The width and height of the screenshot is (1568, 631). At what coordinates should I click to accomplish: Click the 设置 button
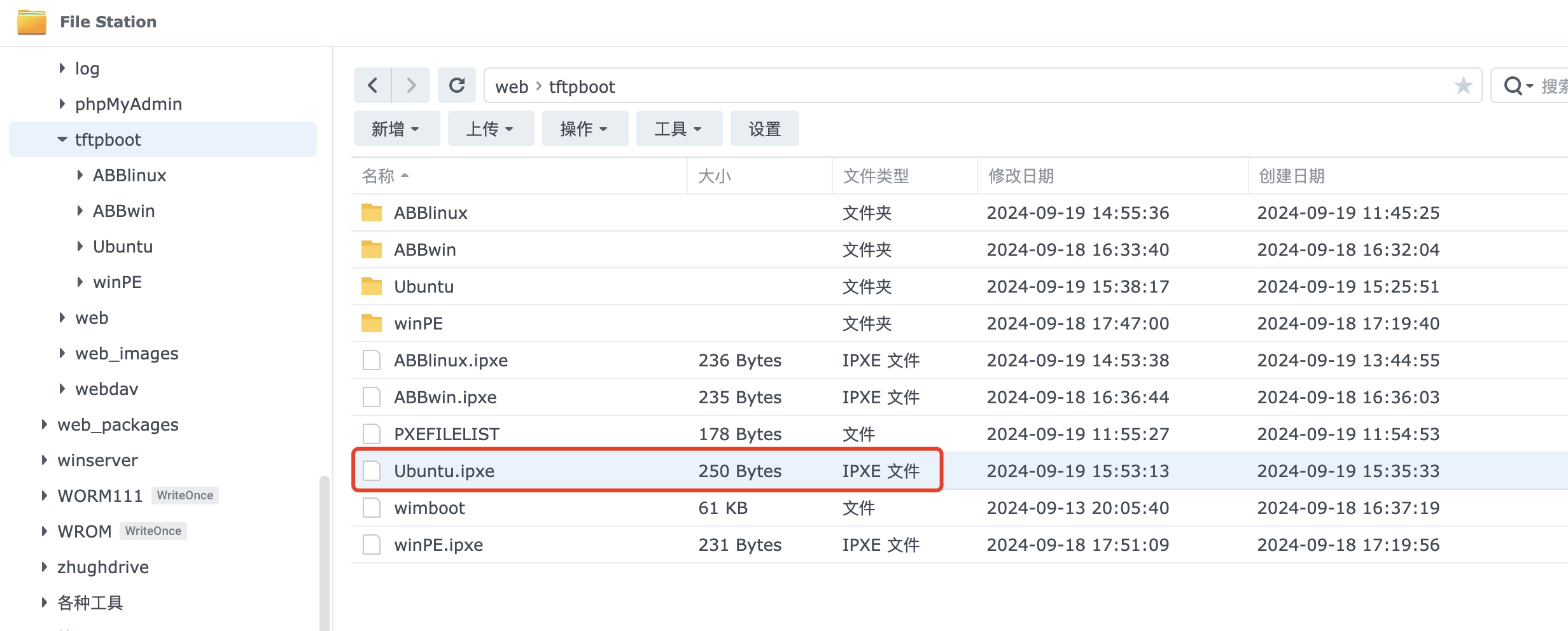(764, 128)
